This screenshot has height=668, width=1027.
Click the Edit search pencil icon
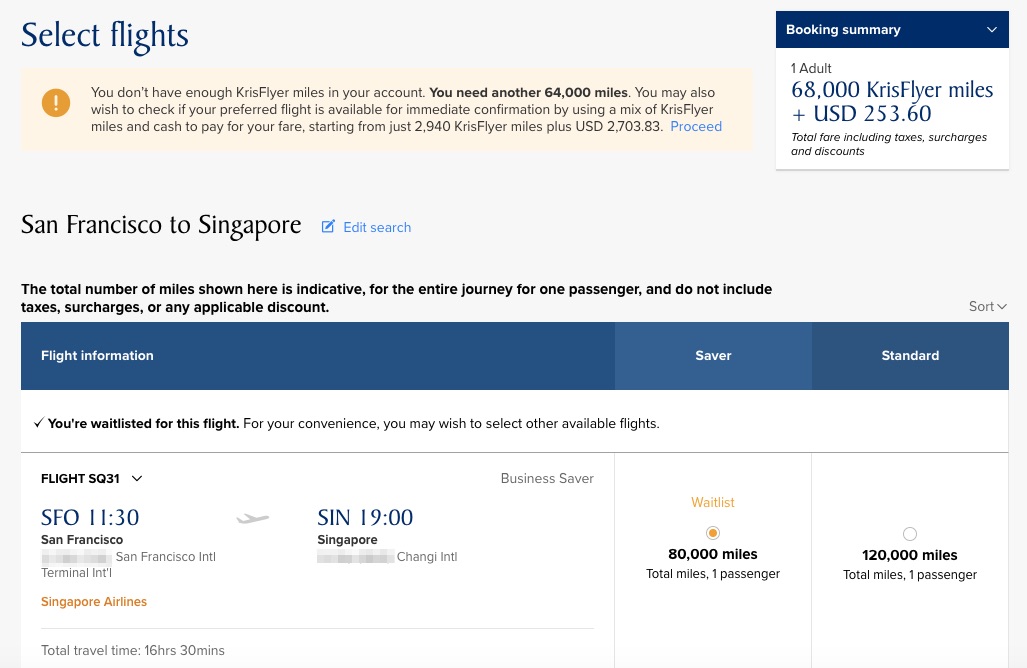(328, 227)
